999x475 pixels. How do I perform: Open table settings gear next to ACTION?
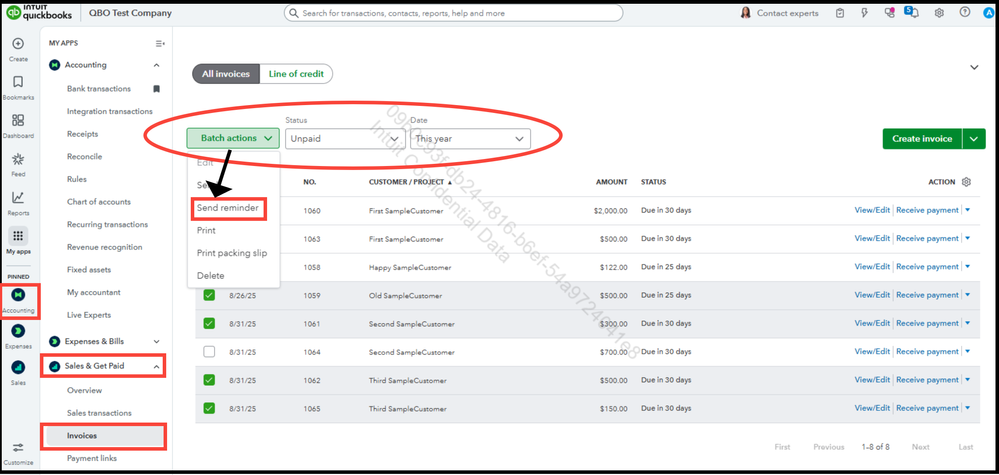[x=966, y=182]
